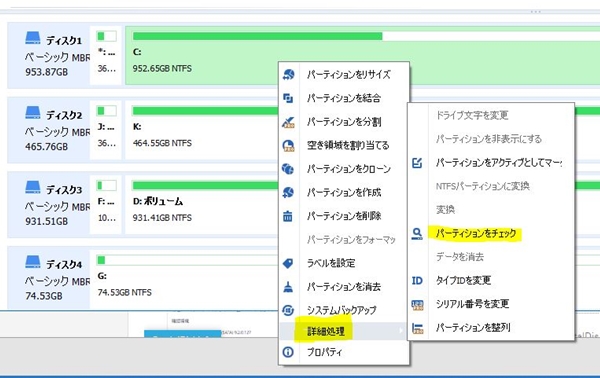Viewport: 600px width, 378px height.
Task: Click the ディスク3 header label
Action: click(x=64, y=189)
